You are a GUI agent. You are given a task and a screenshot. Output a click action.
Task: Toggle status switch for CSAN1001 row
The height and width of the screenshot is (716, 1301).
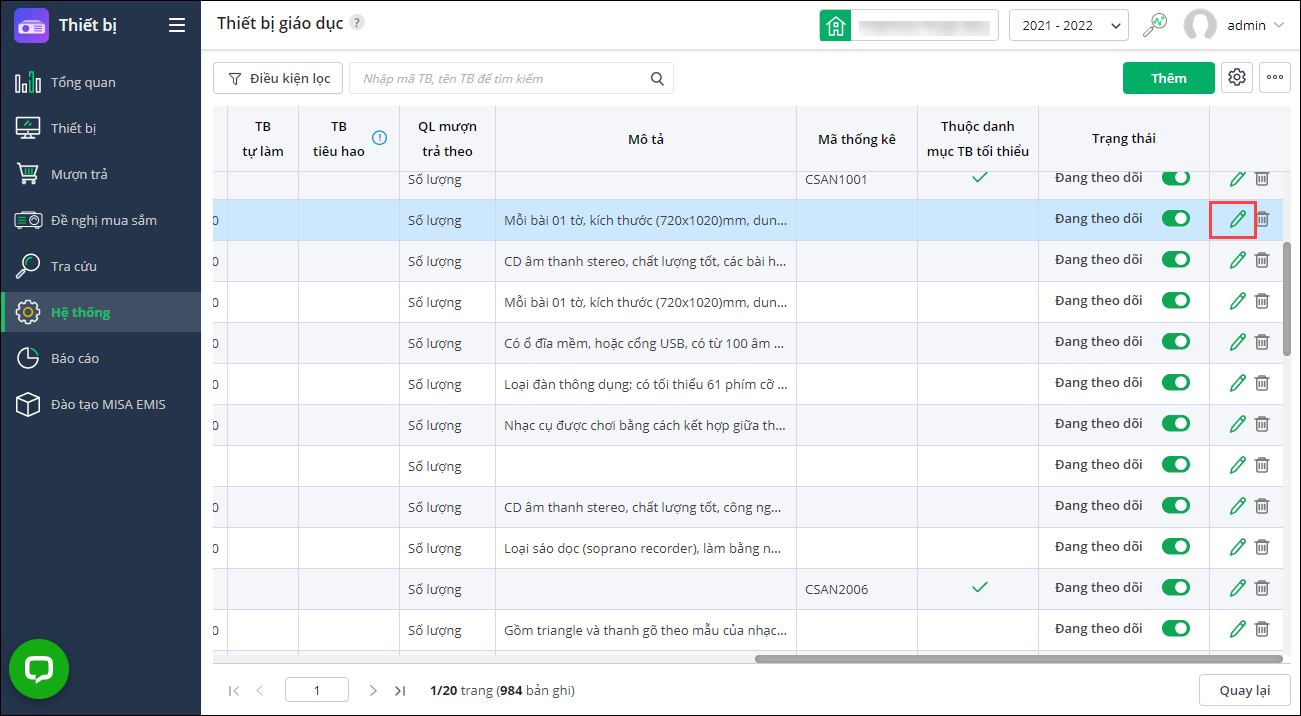(1176, 178)
